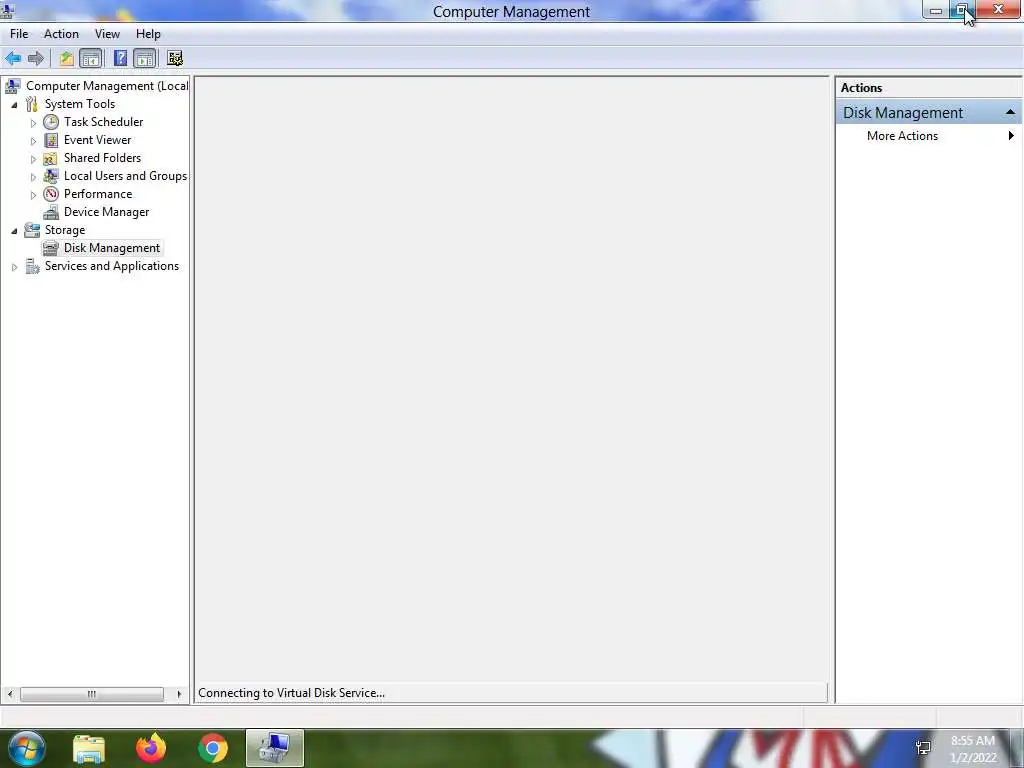Click the Task Scheduler clock icon
1024x768 pixels.
tap(51, 122)
